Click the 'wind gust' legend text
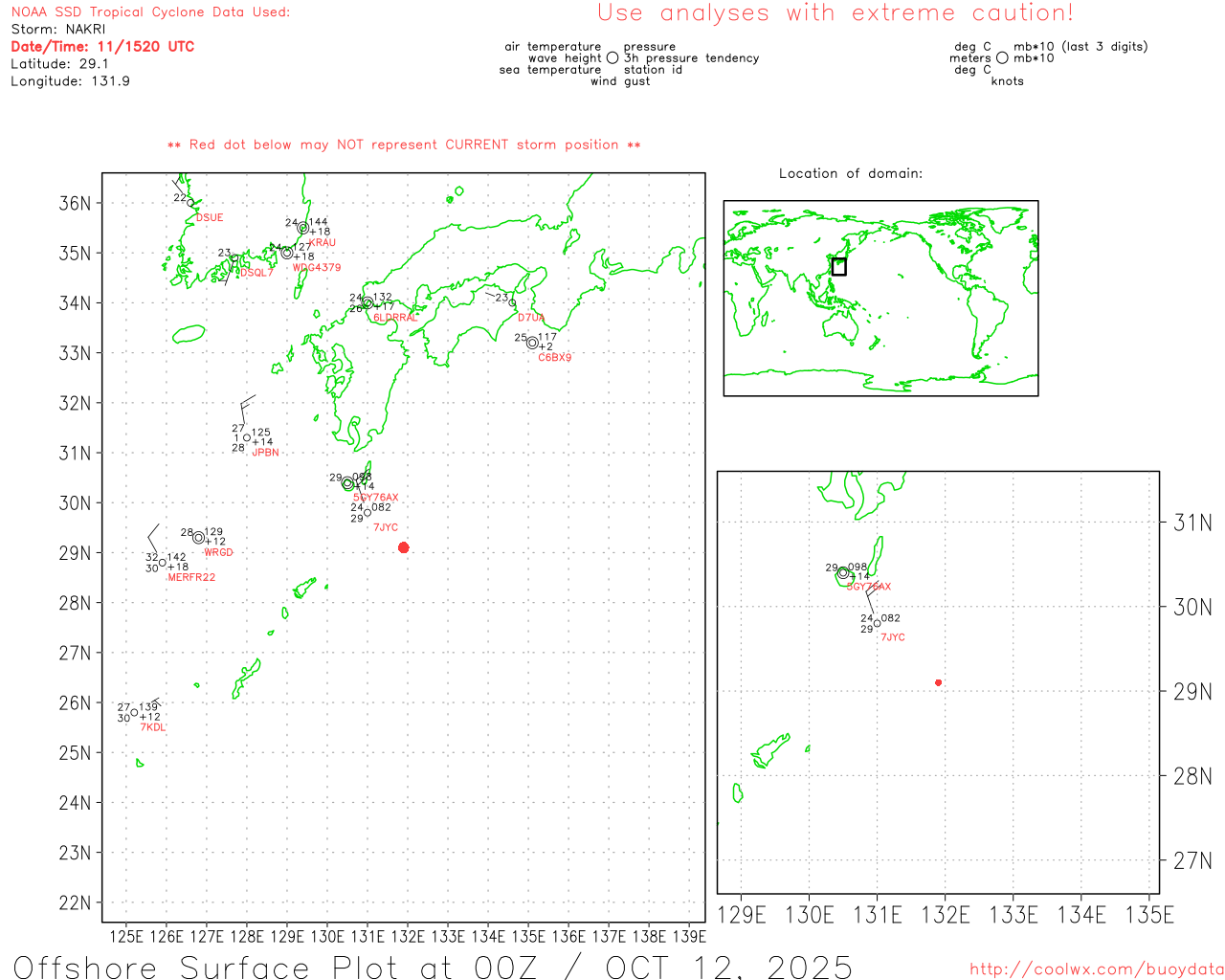This screenshot has height=980, width=1225. point(620,81)
